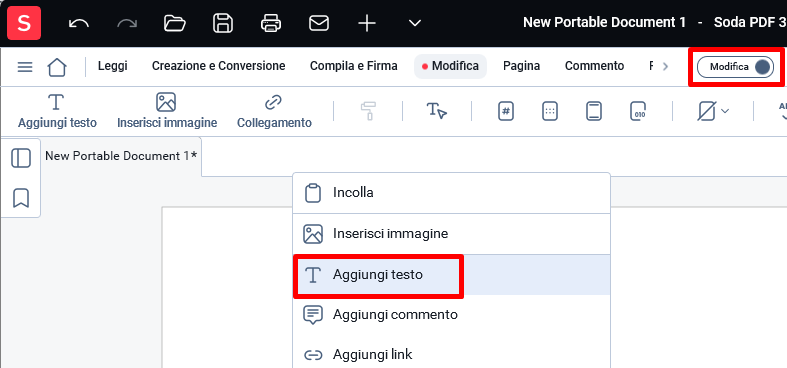Click the Collegamento tool
787x368 pixels.
(x=274, y=111)
